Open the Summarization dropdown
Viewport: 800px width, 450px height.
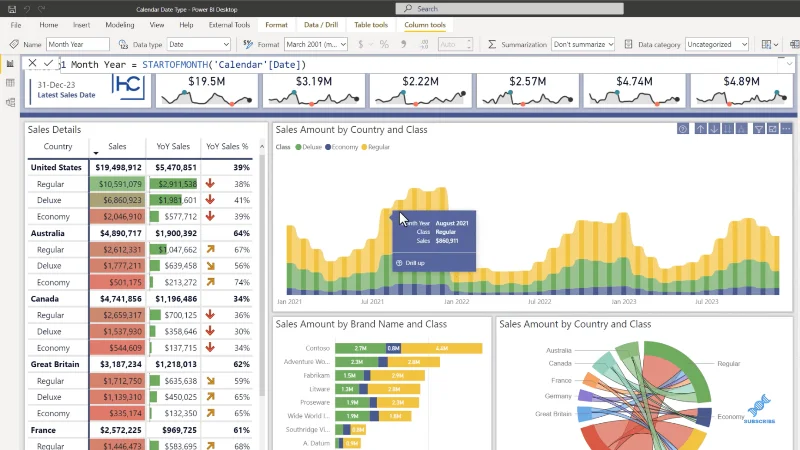point(583,44)
